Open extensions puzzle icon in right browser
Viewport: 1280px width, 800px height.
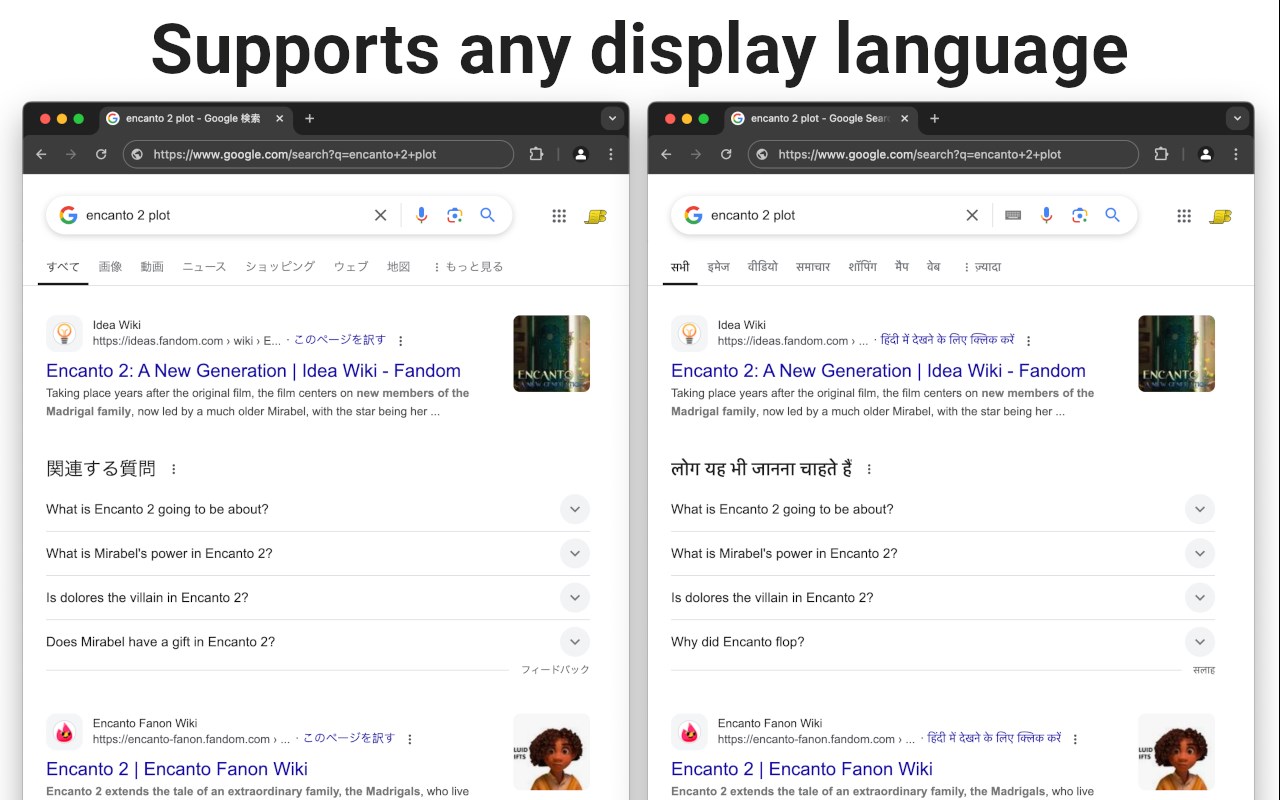[1161, 154]
